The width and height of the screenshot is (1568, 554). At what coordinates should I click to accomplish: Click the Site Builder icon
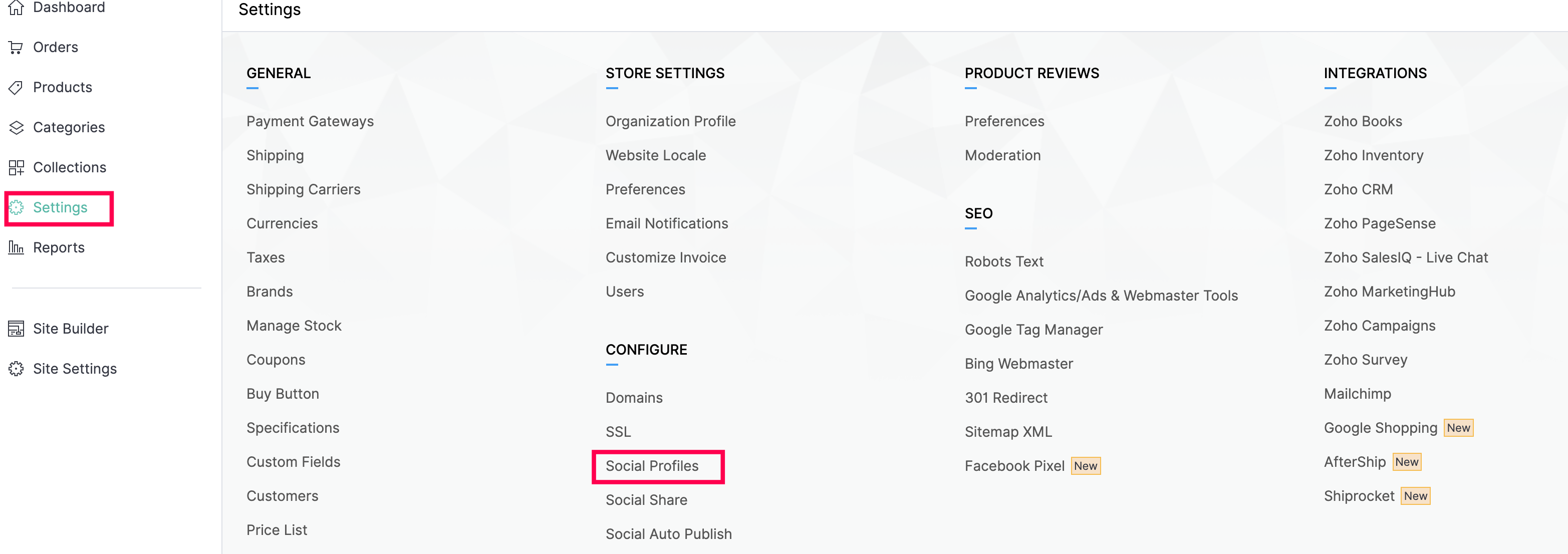[17, 329]
